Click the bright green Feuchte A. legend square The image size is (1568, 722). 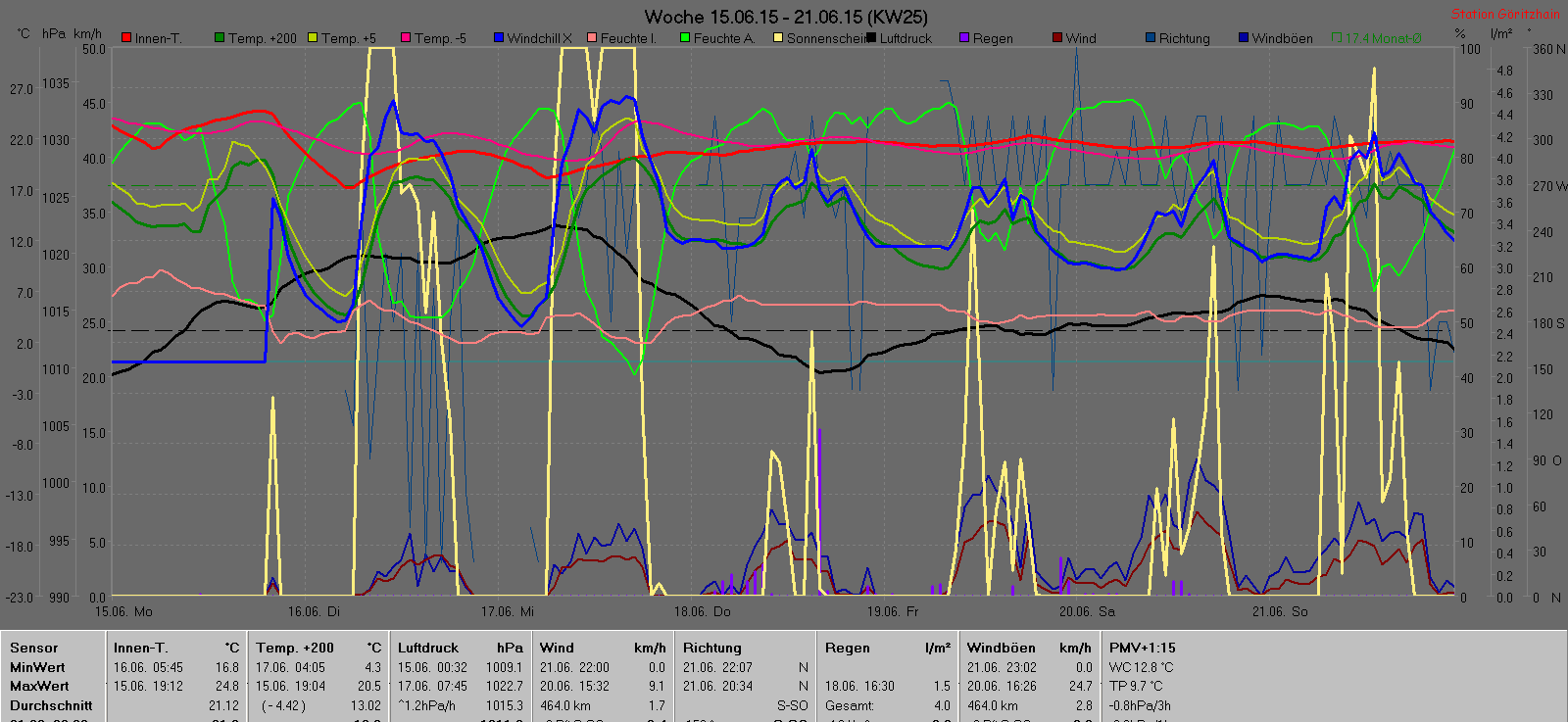point(685,38)
